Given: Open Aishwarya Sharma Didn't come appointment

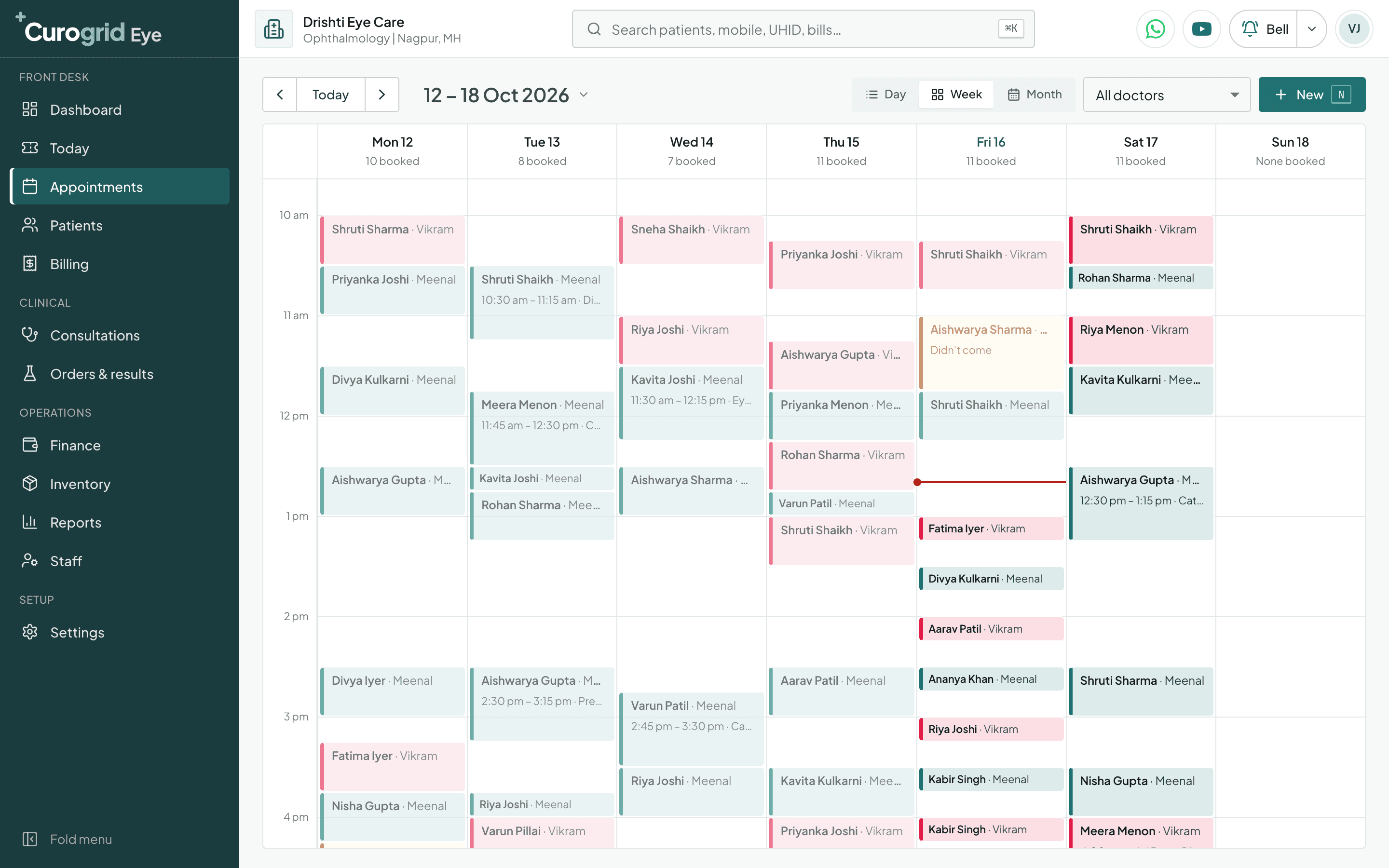Looking at the screenshot, I should (991, 353).
